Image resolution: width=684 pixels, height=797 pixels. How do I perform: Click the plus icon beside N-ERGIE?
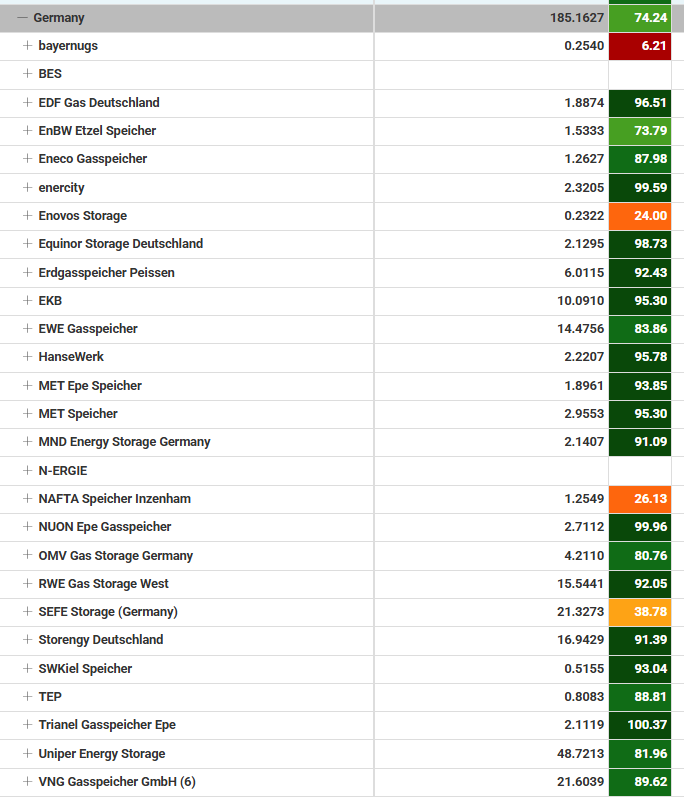click(28, 470)
